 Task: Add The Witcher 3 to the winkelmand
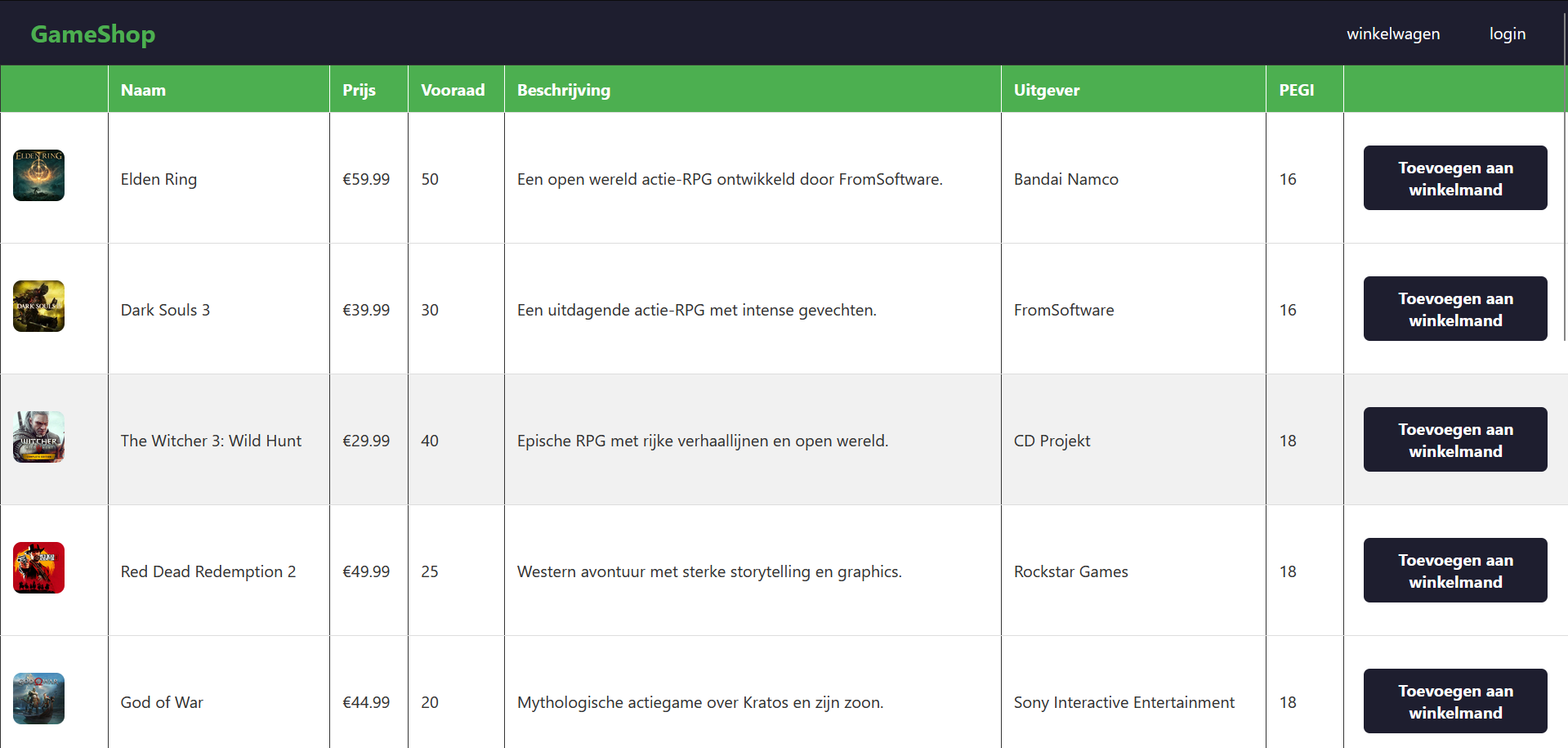(x=1455, y=440)
